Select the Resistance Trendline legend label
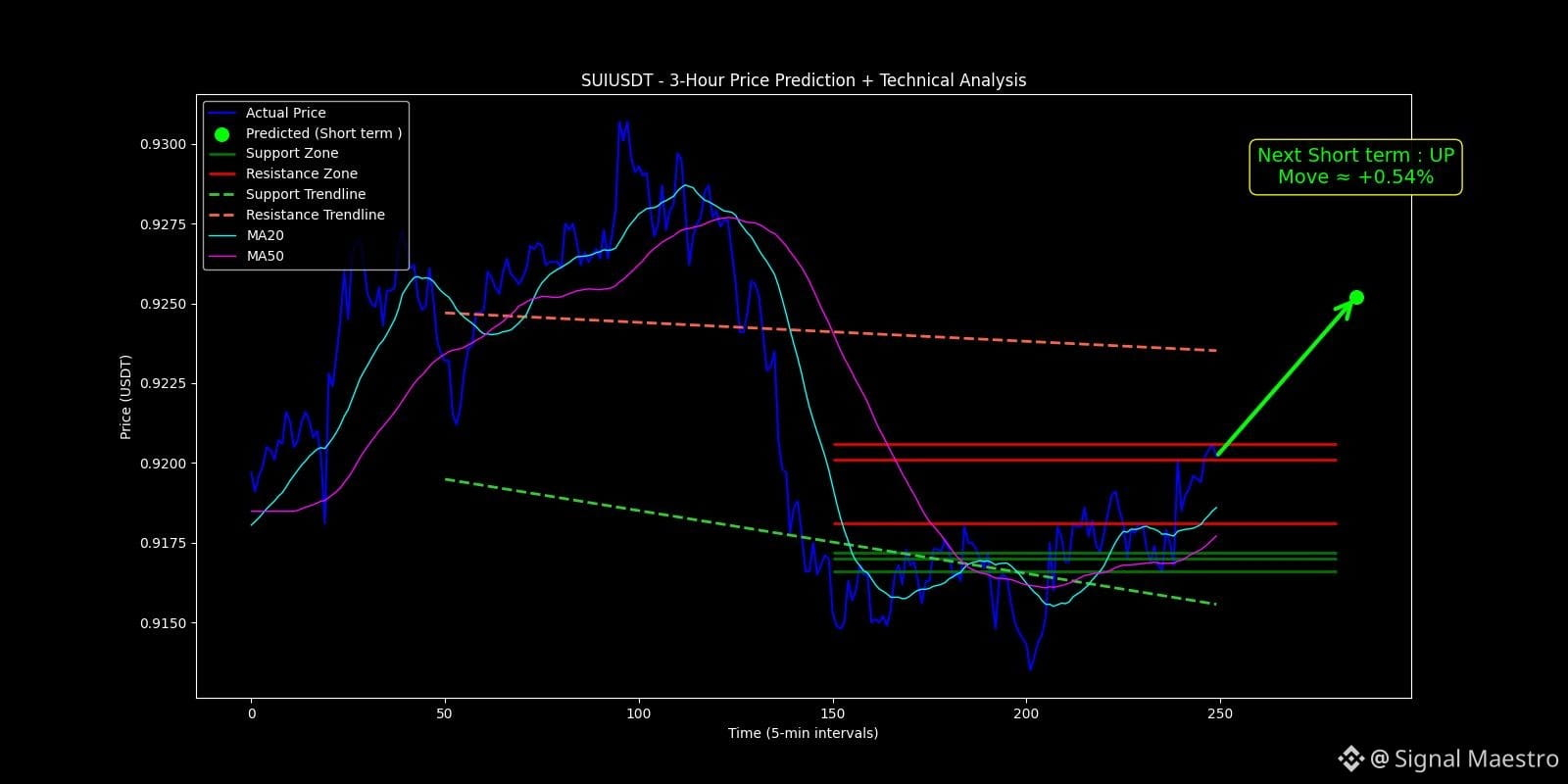Viewport: 1568px width, 784px height. pyautogui.click(x=316, y=215)
